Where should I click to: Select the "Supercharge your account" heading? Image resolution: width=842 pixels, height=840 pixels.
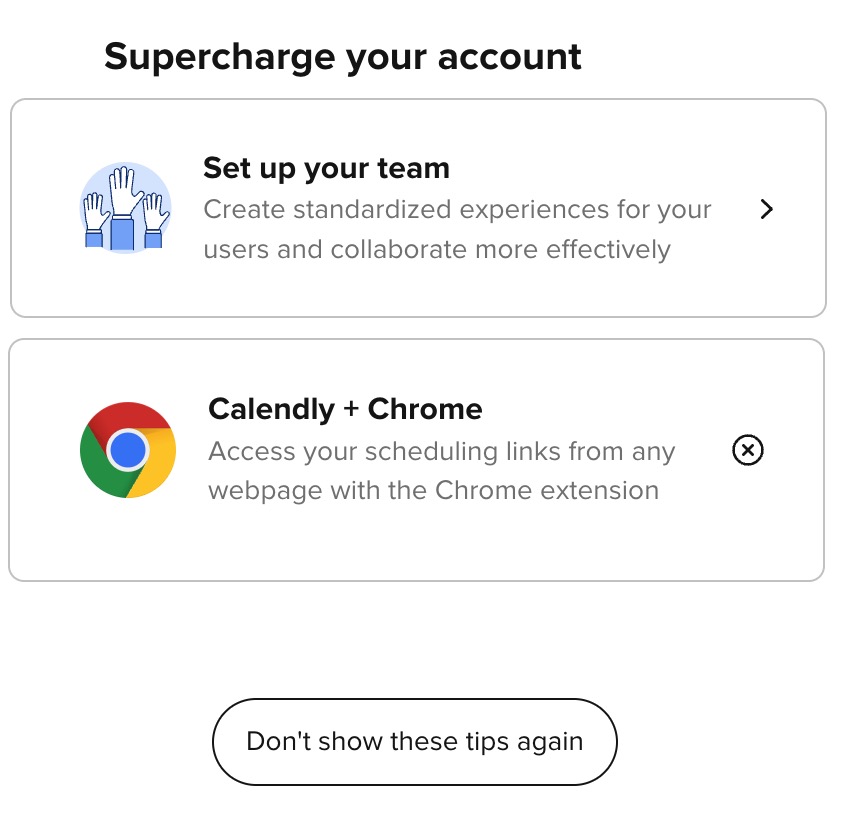[x=342, y=57]
